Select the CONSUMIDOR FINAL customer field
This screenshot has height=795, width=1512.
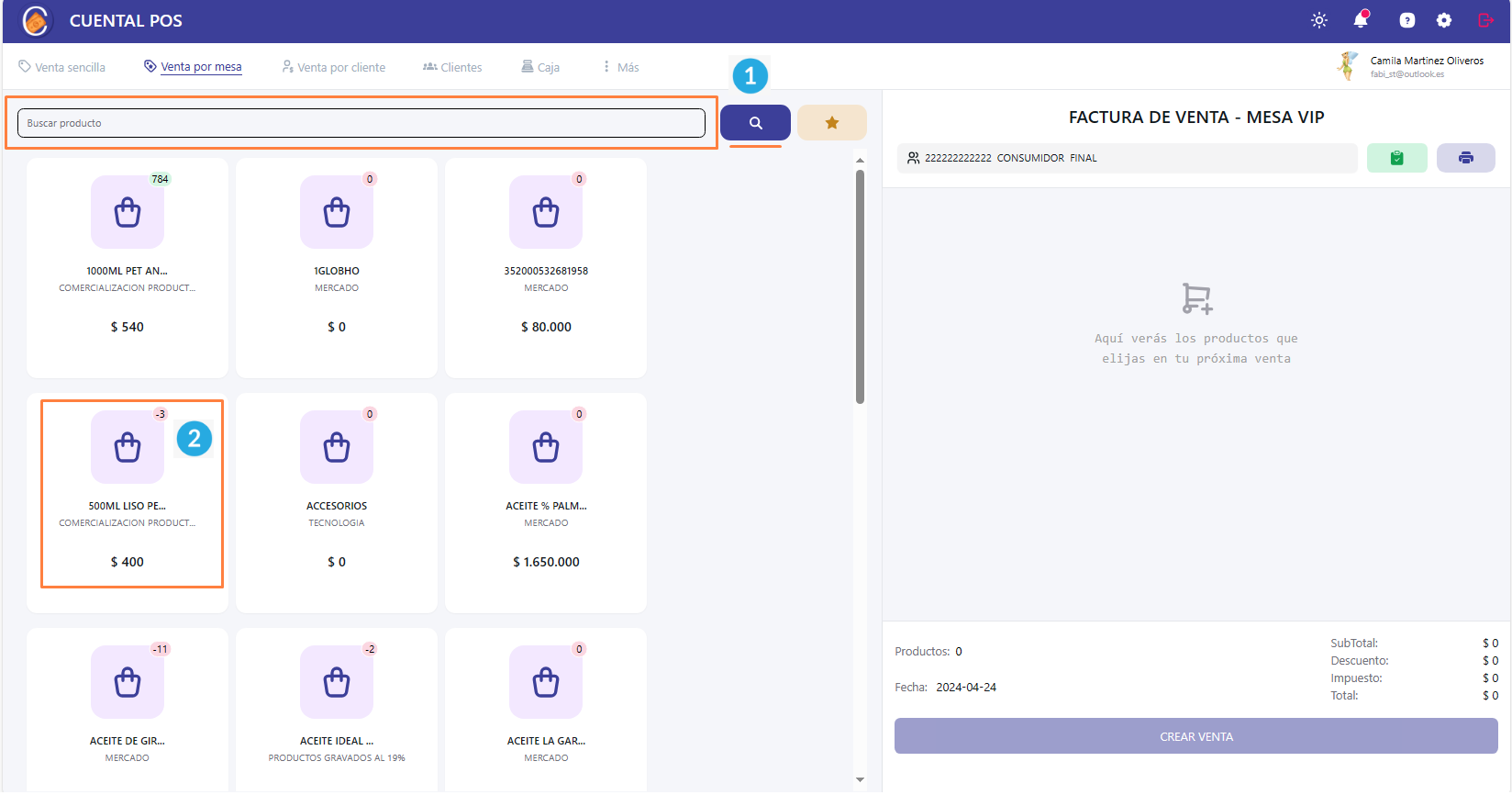(1126, 158)
